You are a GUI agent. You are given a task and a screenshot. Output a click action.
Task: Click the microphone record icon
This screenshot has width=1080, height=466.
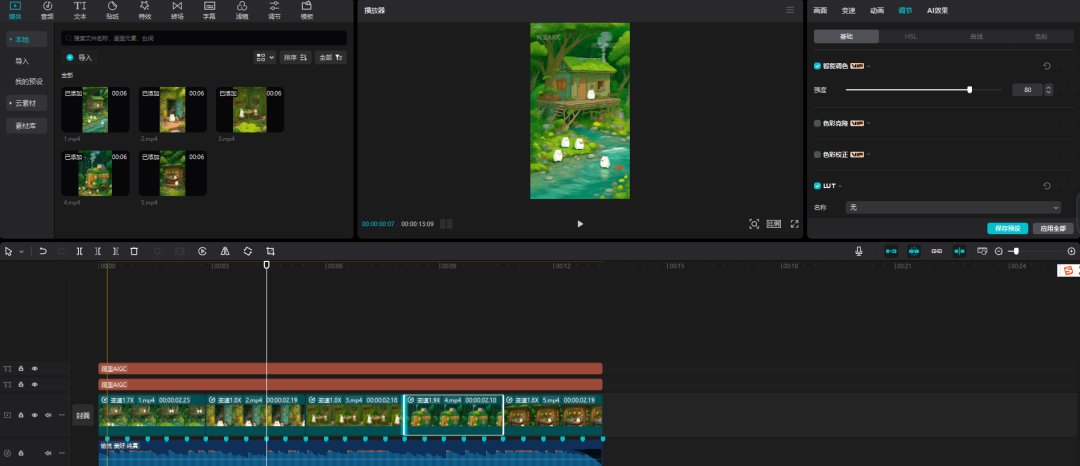[859, 251]
